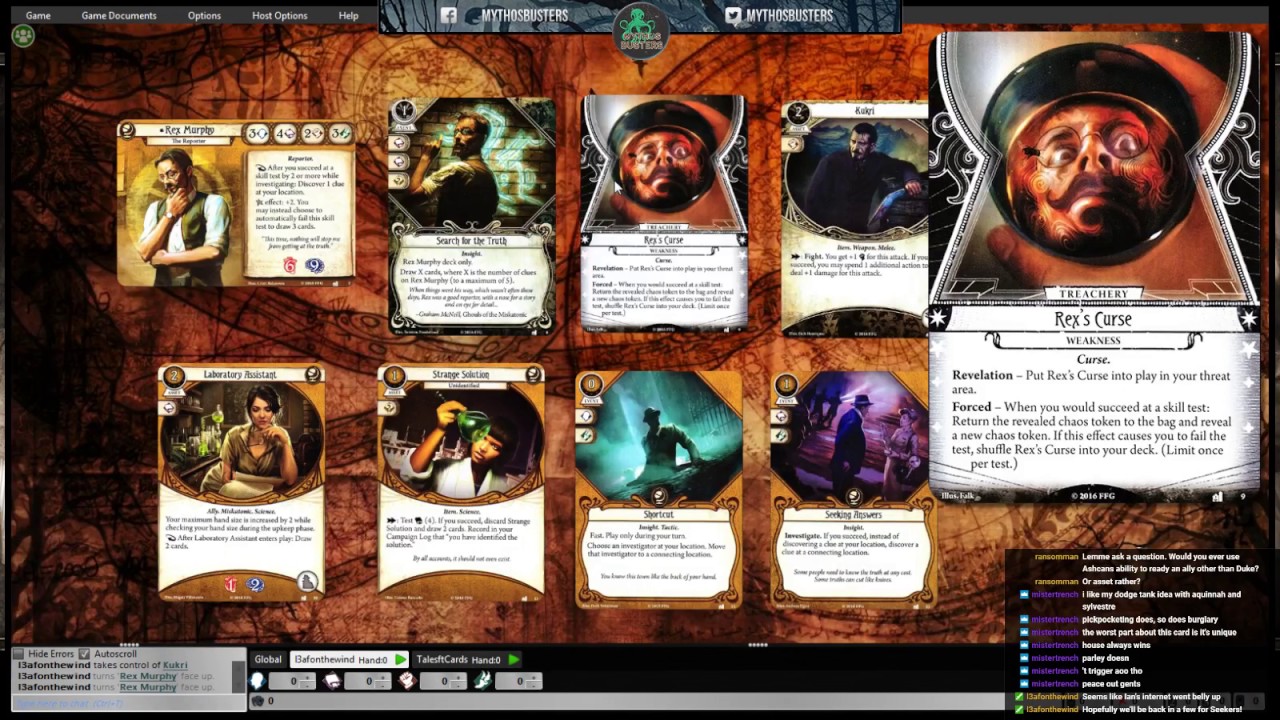This screenshot has width=1280, height=720.
Task: Decrease the agility counter with minus
Action: (x=533, y=685)
